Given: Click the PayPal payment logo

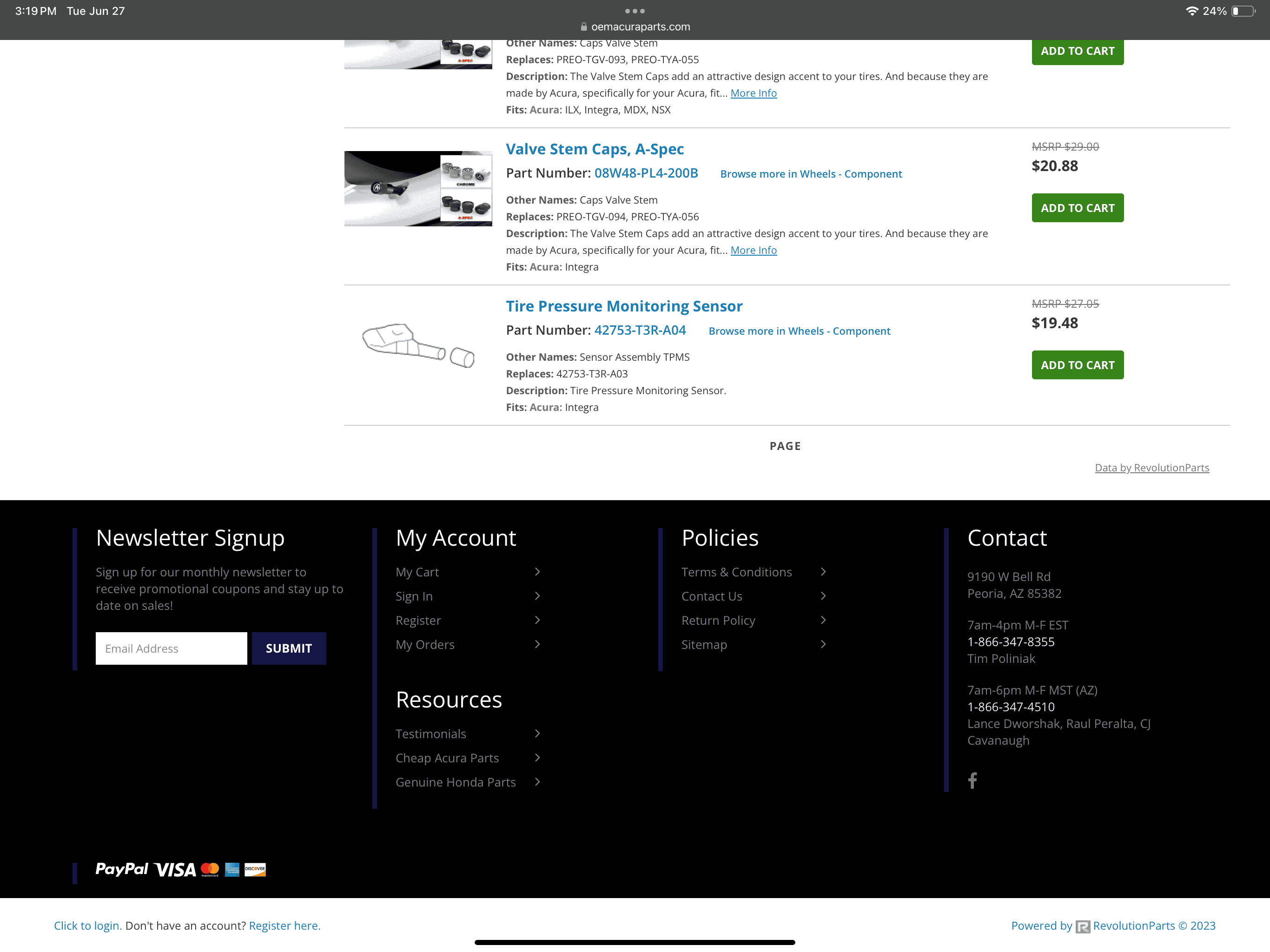Looking at the screenshot, I should 122,869.
